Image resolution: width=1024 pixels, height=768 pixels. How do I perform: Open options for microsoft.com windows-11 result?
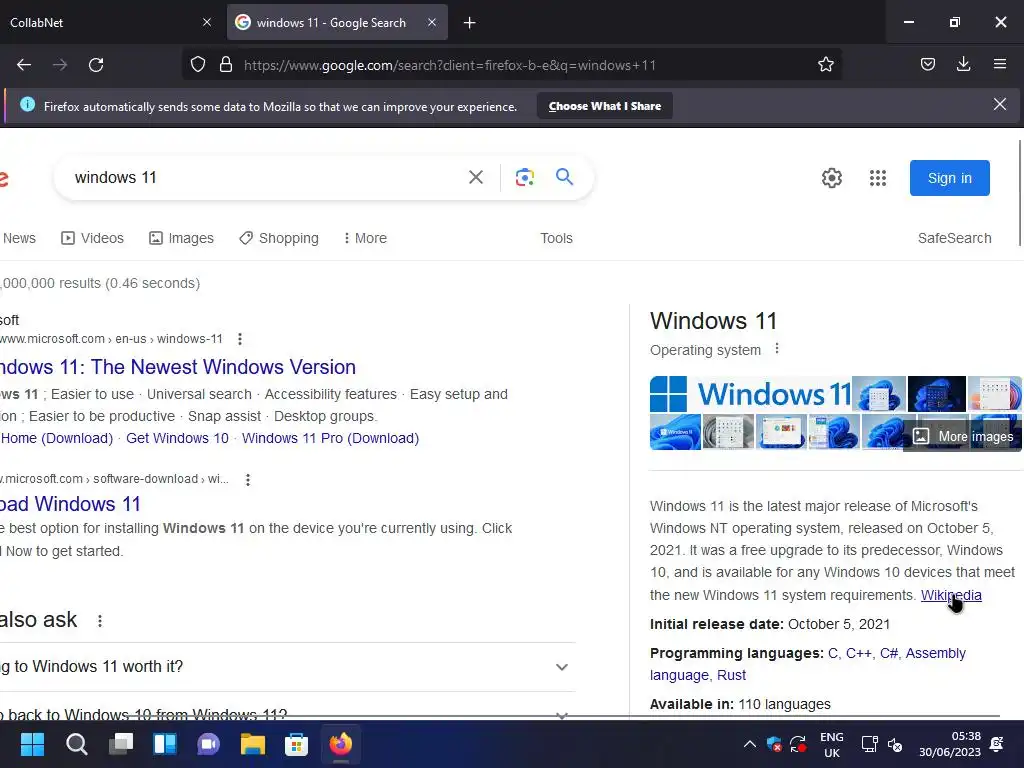click(x=240, y=339)
